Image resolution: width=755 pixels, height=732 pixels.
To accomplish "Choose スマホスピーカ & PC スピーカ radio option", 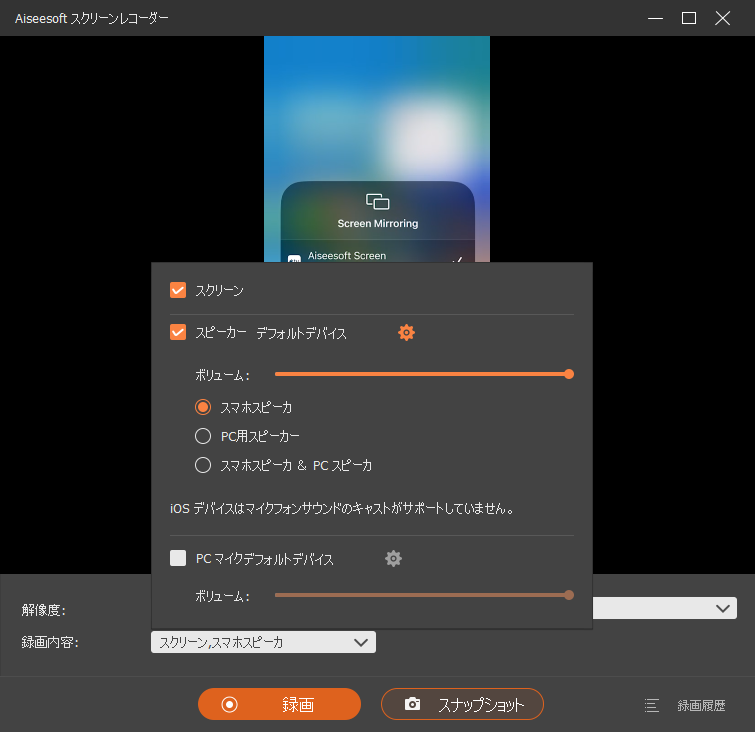I will [203, 465].
